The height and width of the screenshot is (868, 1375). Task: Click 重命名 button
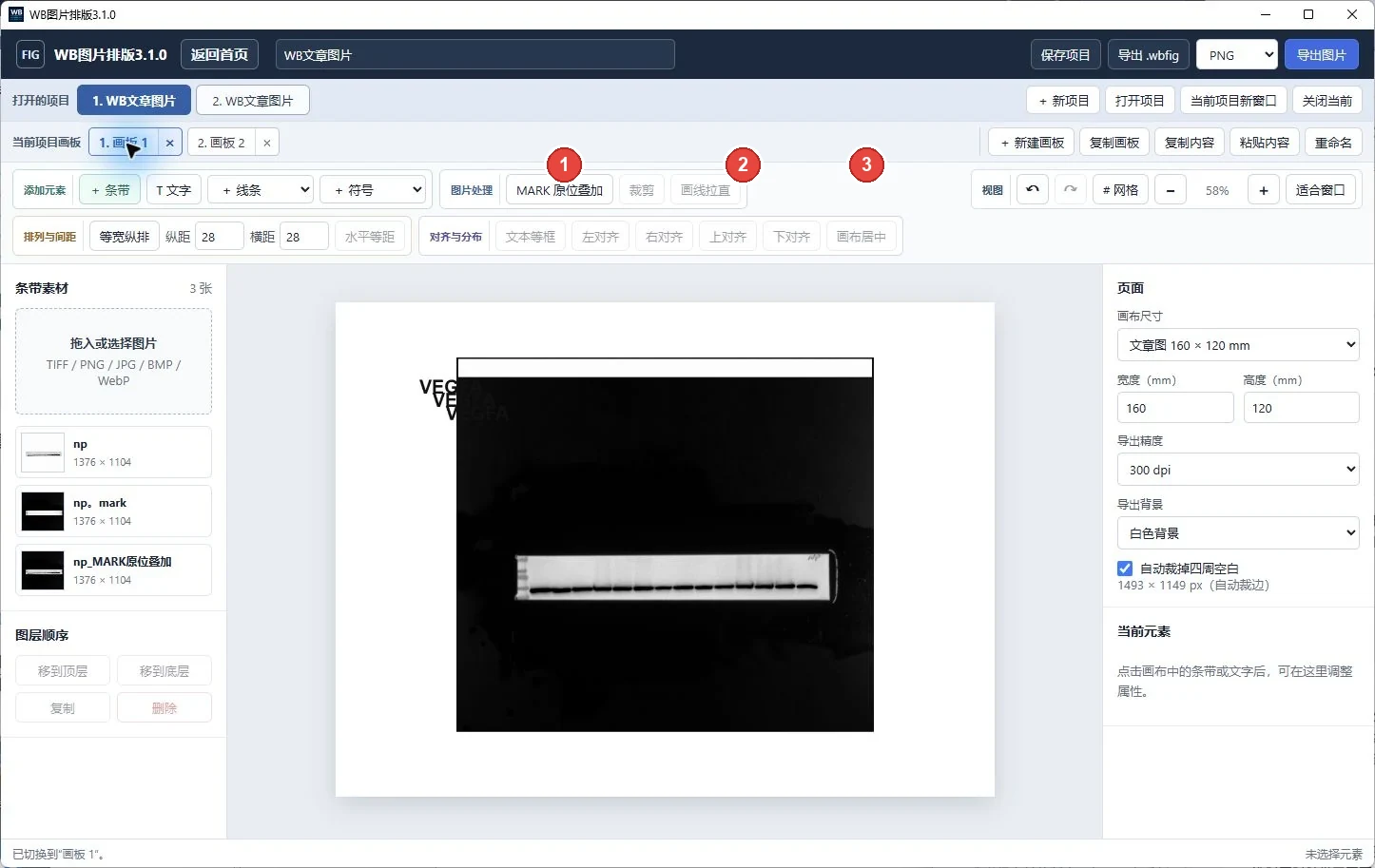pos(1333,143)
